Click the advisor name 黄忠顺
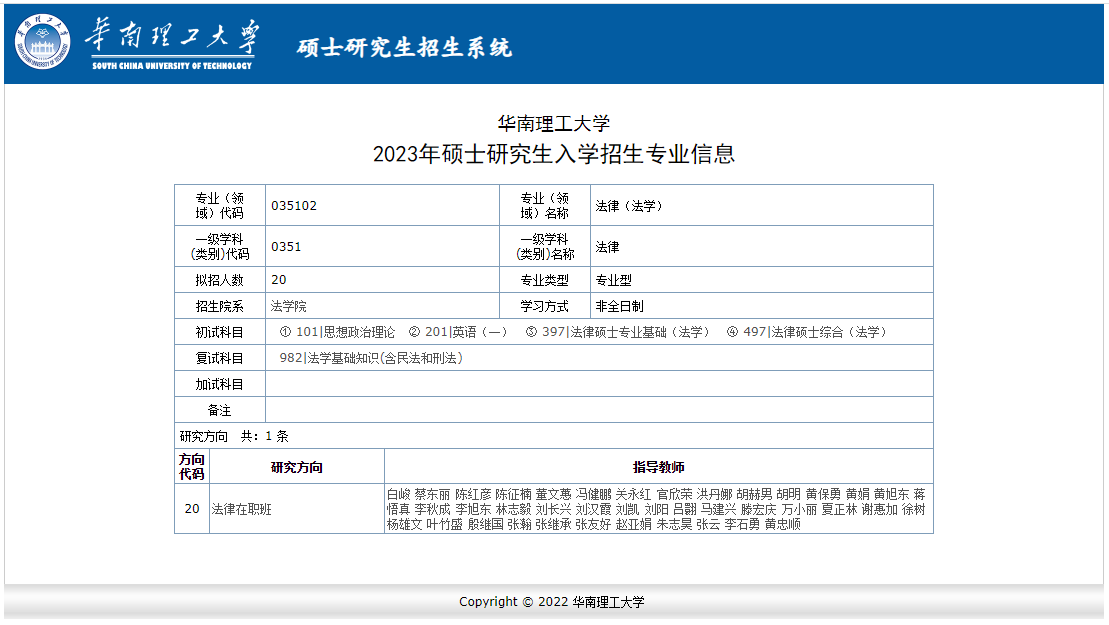This screenshot has height=625, width=1109. coord(783,524)
